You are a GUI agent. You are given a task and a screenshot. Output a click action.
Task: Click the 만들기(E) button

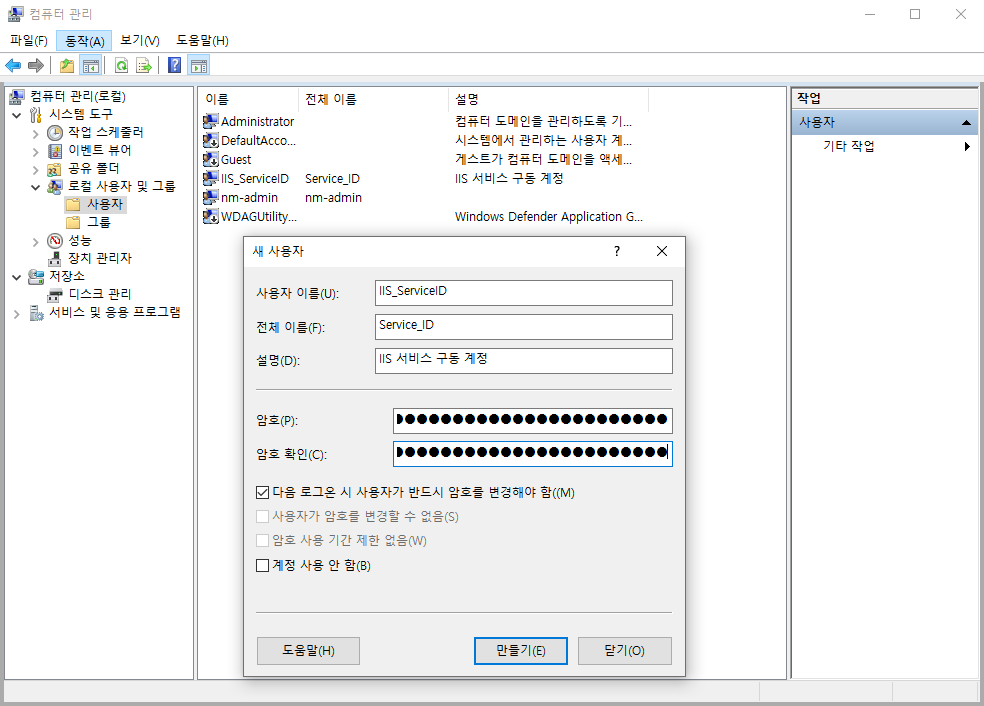(521, 651)
